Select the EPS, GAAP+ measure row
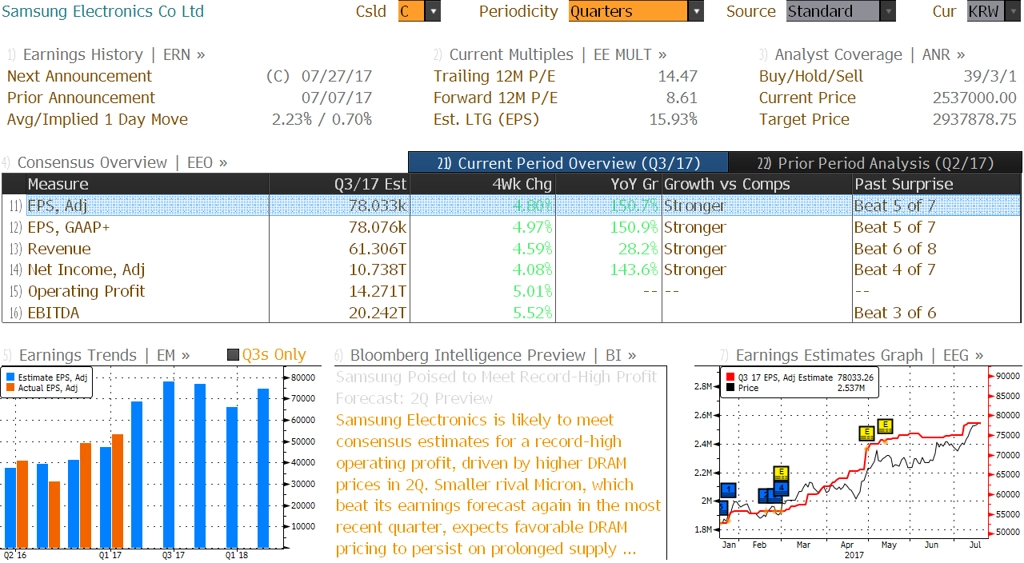The image size is (1024, 563). pos(511,227)
